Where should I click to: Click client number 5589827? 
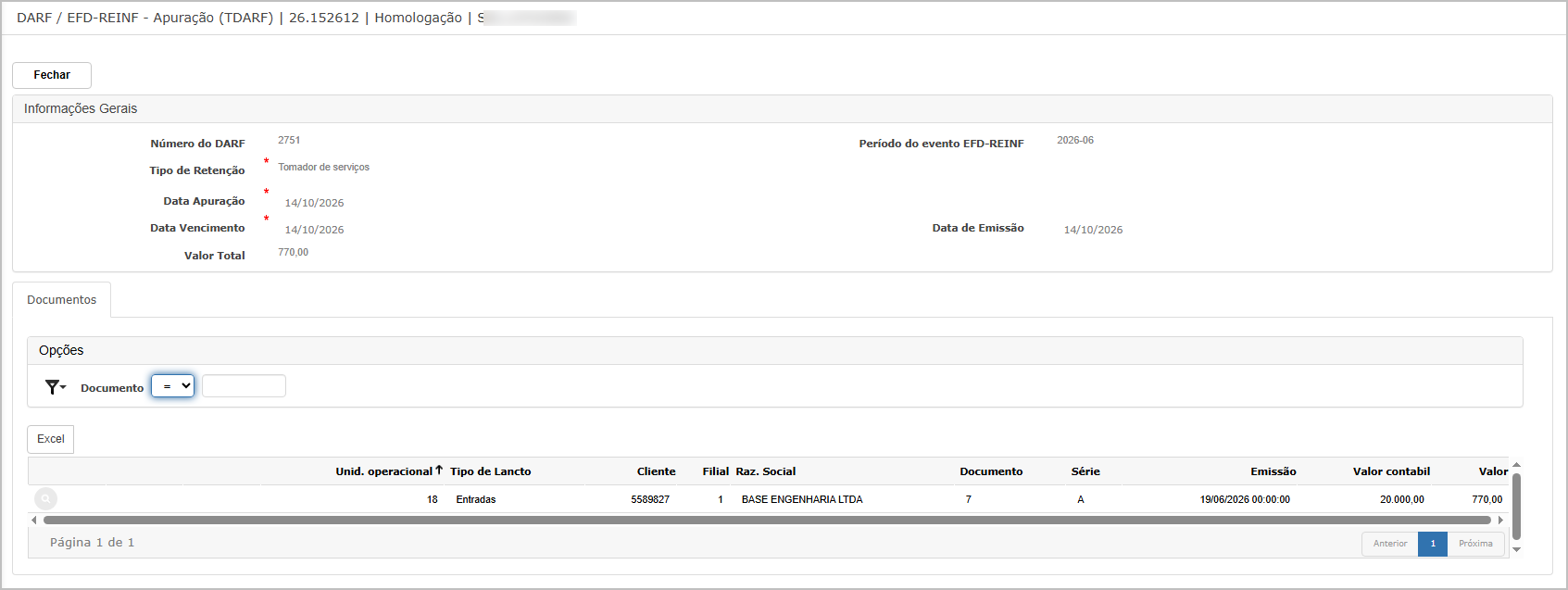click(x=650, y=499)
